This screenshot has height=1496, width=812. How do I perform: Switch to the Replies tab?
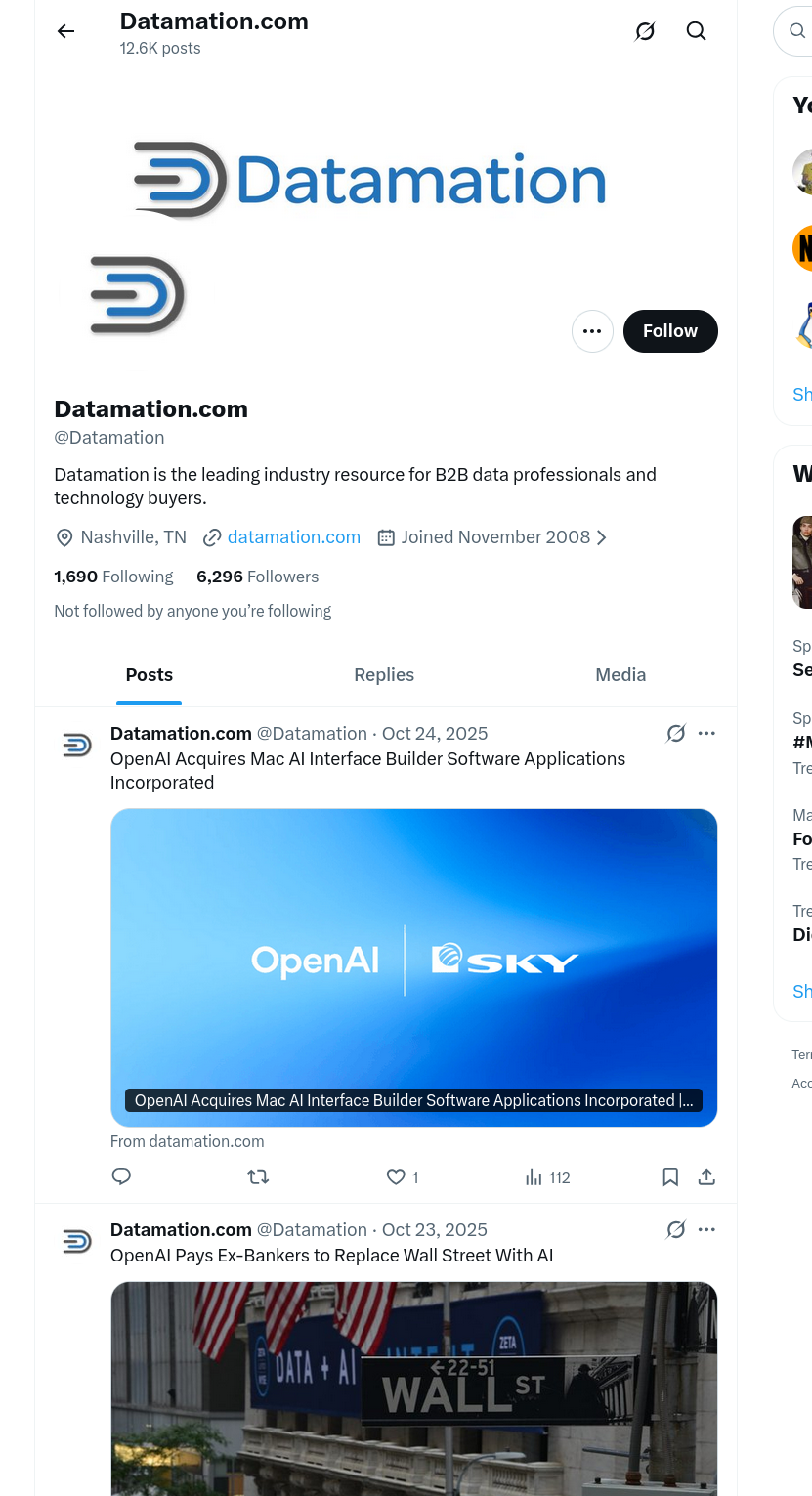383,674
